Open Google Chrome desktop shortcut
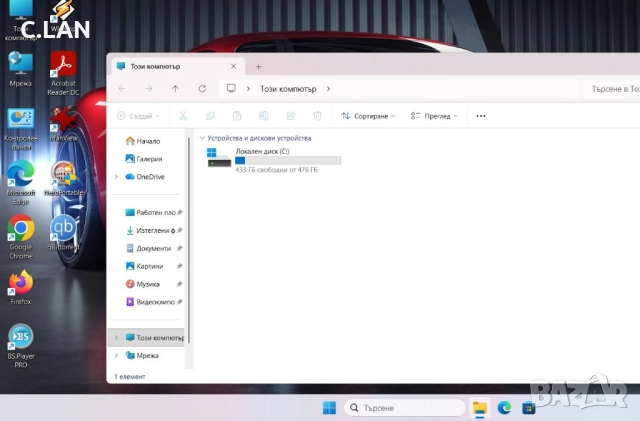 click(x=21, y=230)
